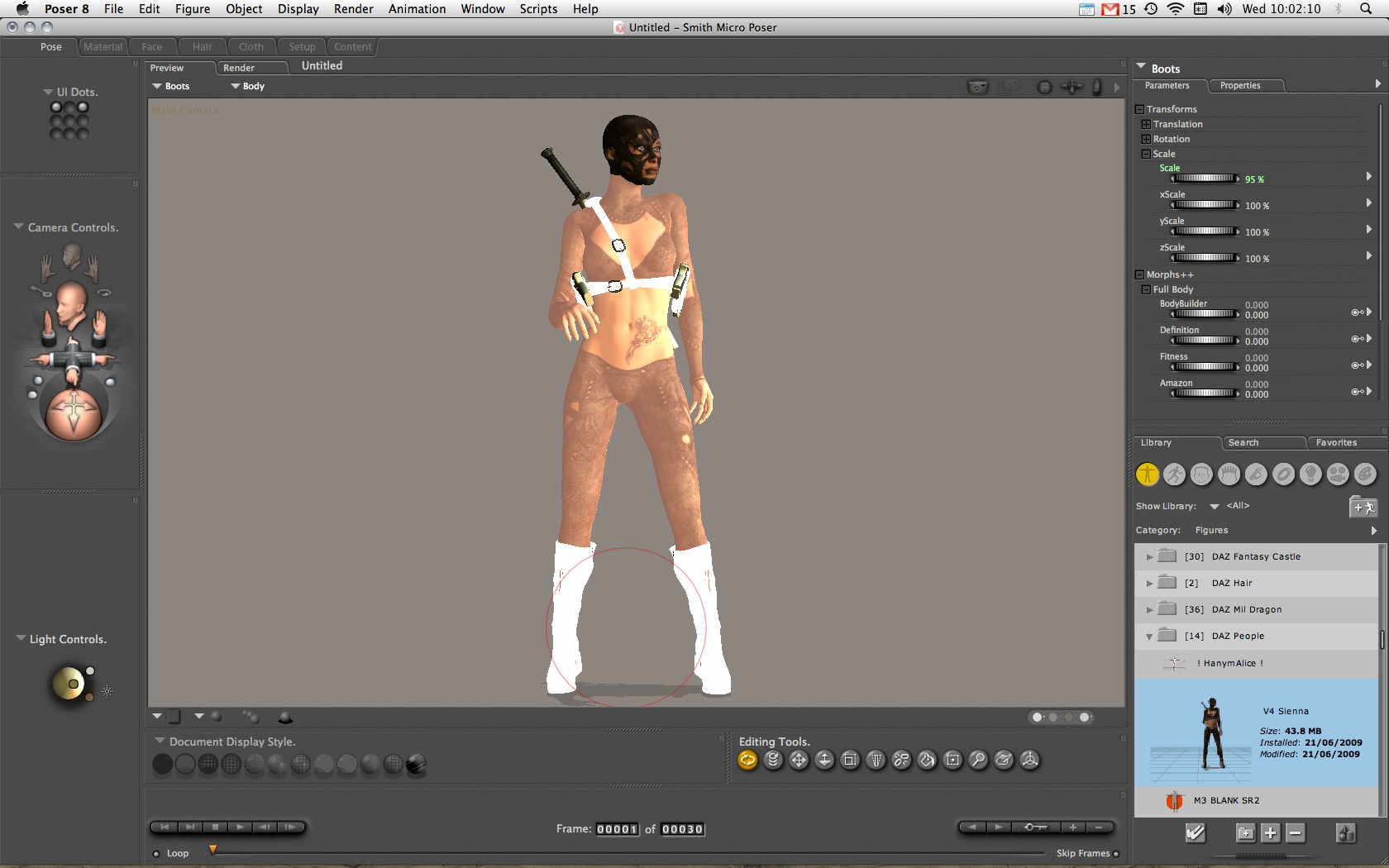This screenshot has height=868, width=1389.
Task: Toggle the Skip Frames option
Action: coord(1115,854)
